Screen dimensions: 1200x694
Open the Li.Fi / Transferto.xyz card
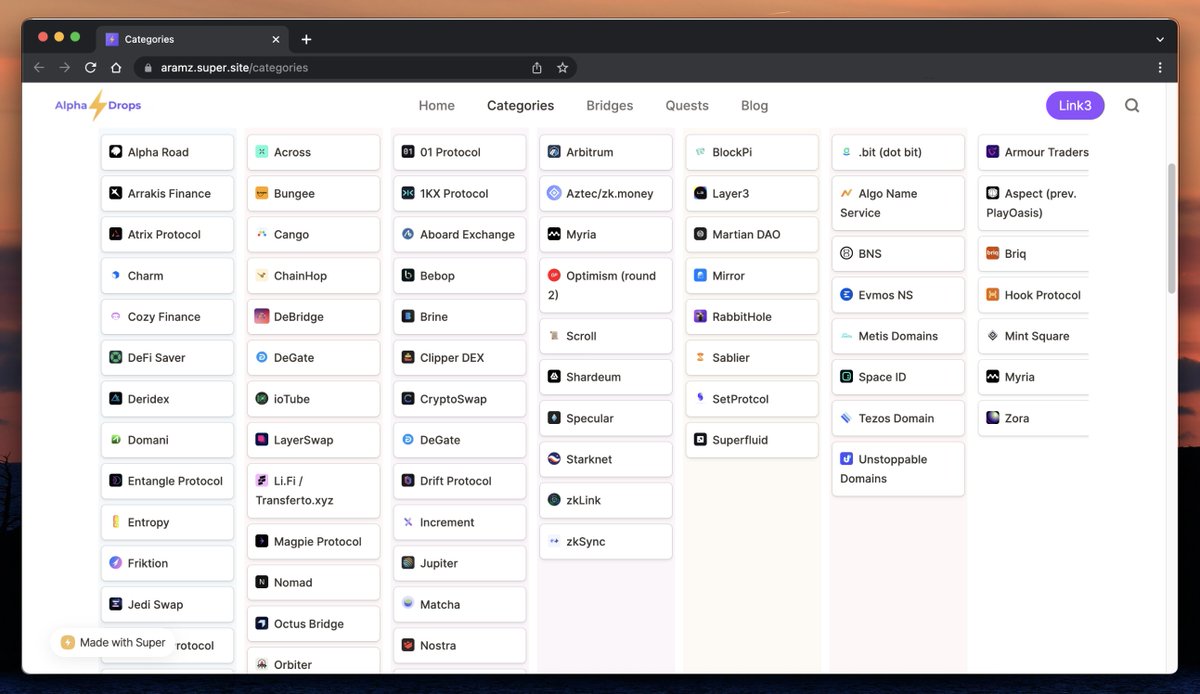pyautogui.click(x=313, y=490)
